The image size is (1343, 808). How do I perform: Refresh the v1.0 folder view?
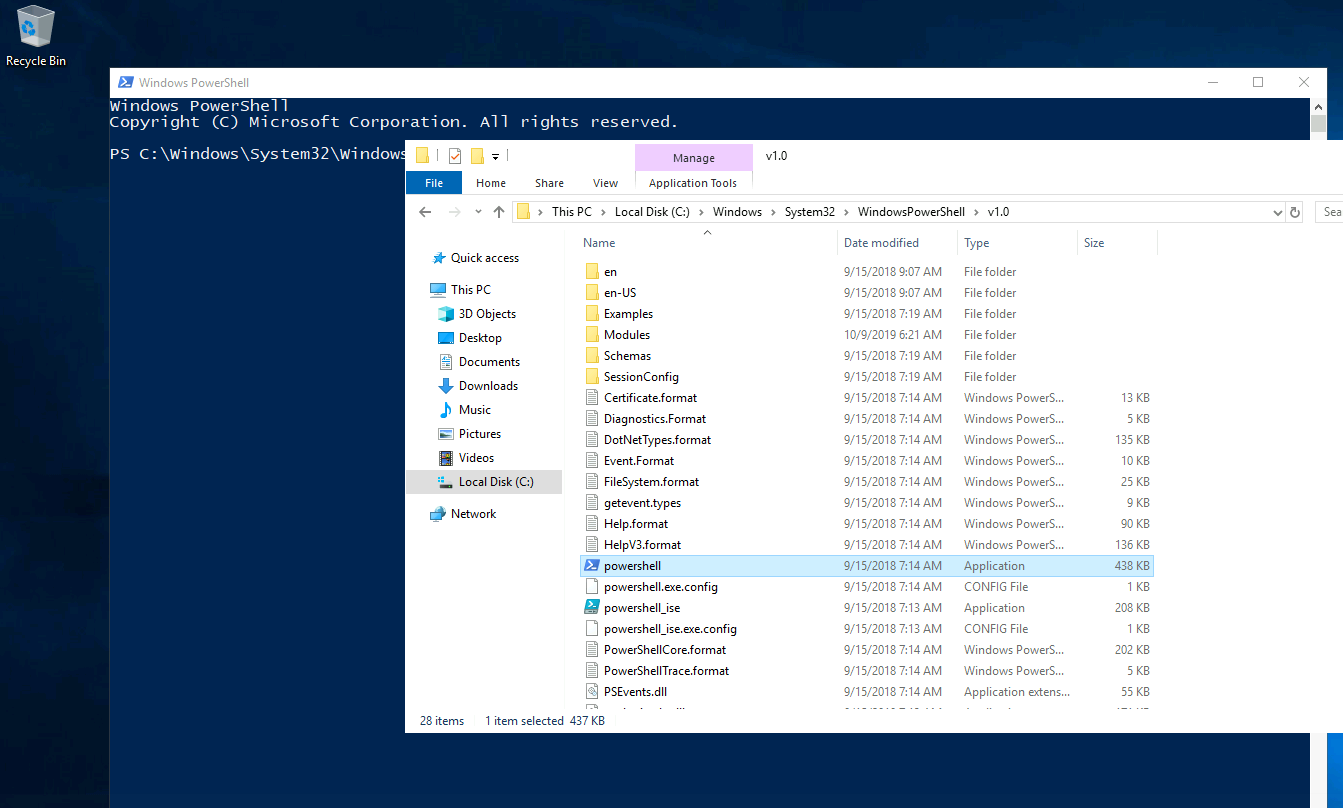coord(1295,212)
